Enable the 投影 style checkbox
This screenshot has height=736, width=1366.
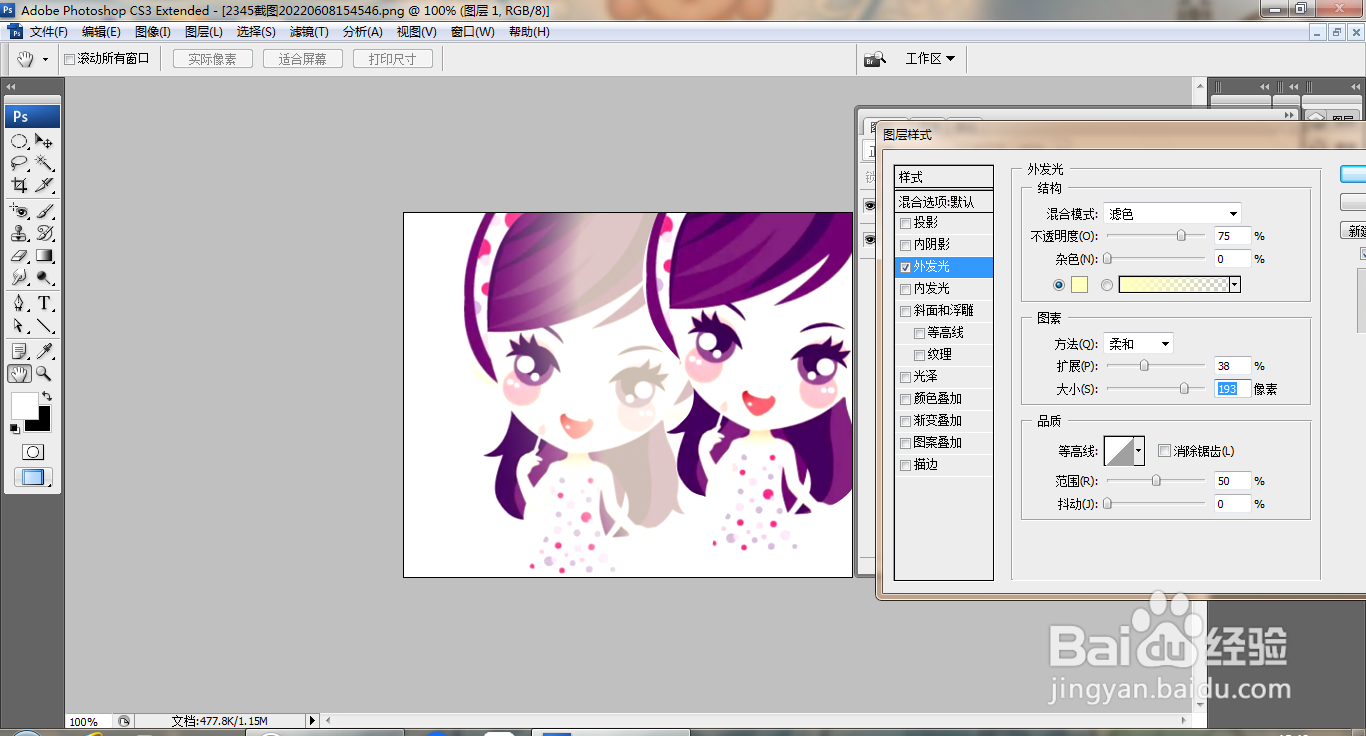(x=905, y=223)
